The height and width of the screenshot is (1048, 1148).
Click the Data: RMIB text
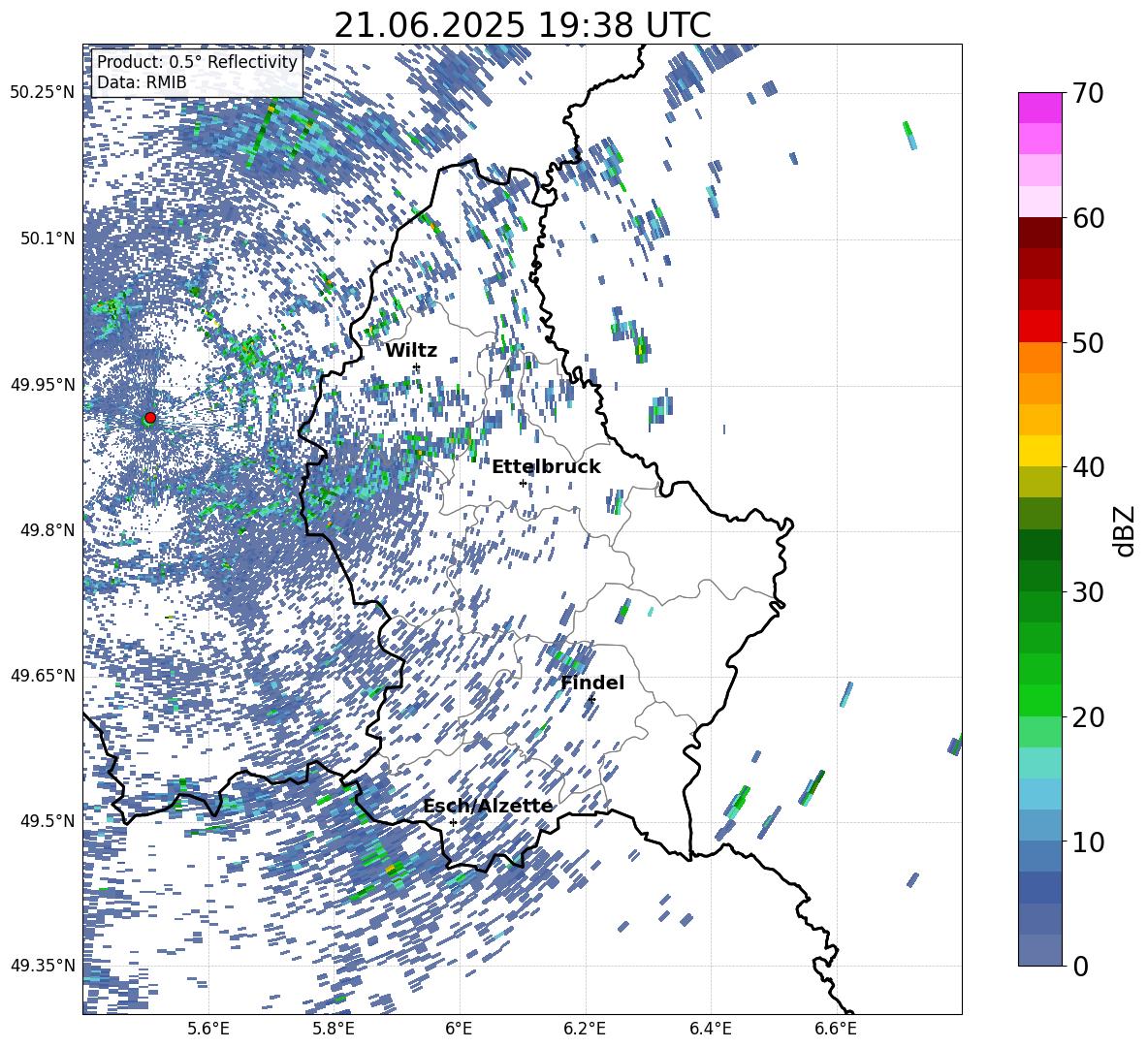[142, 82]
